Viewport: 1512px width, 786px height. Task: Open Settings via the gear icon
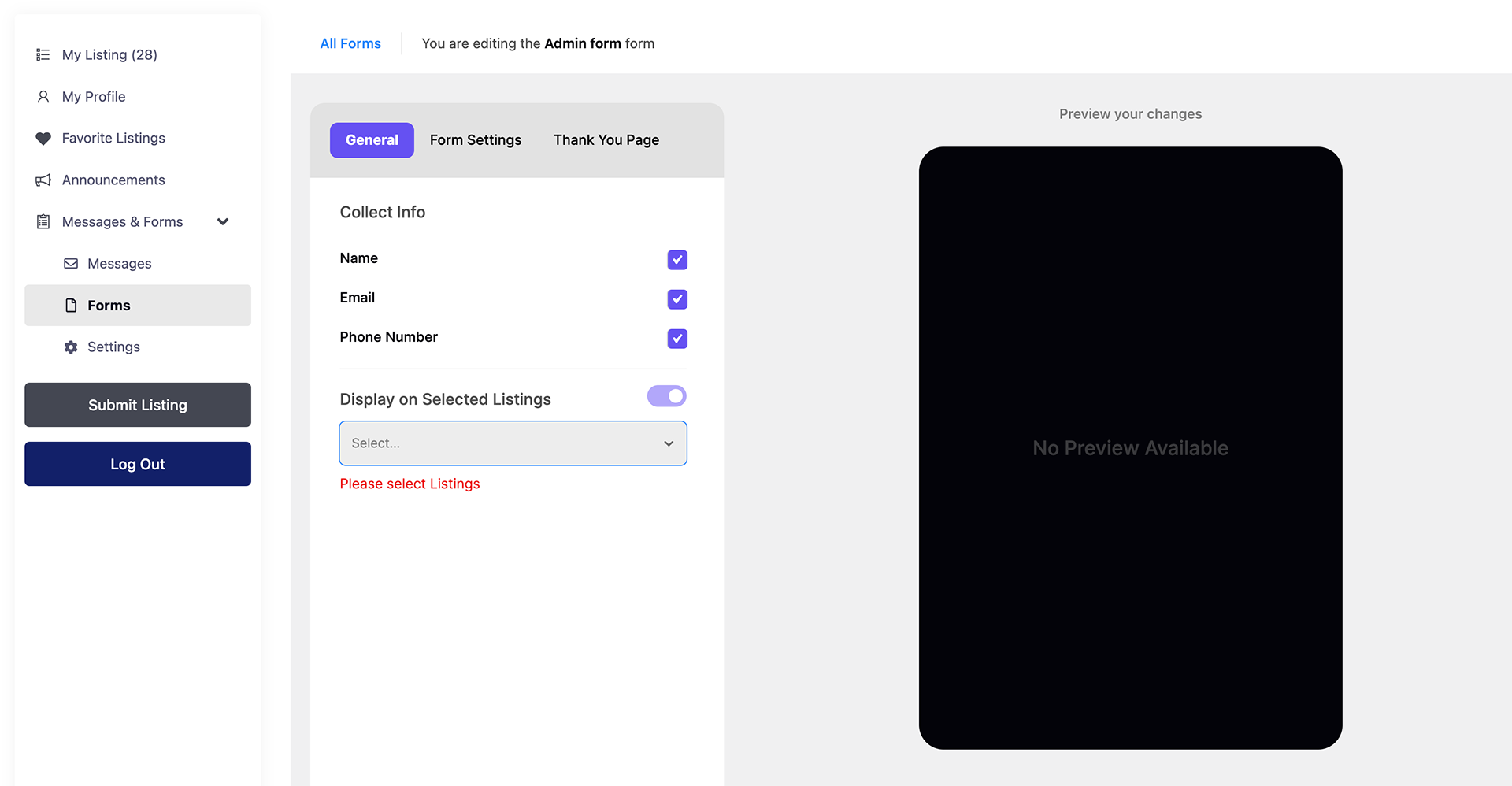(70, 347)
